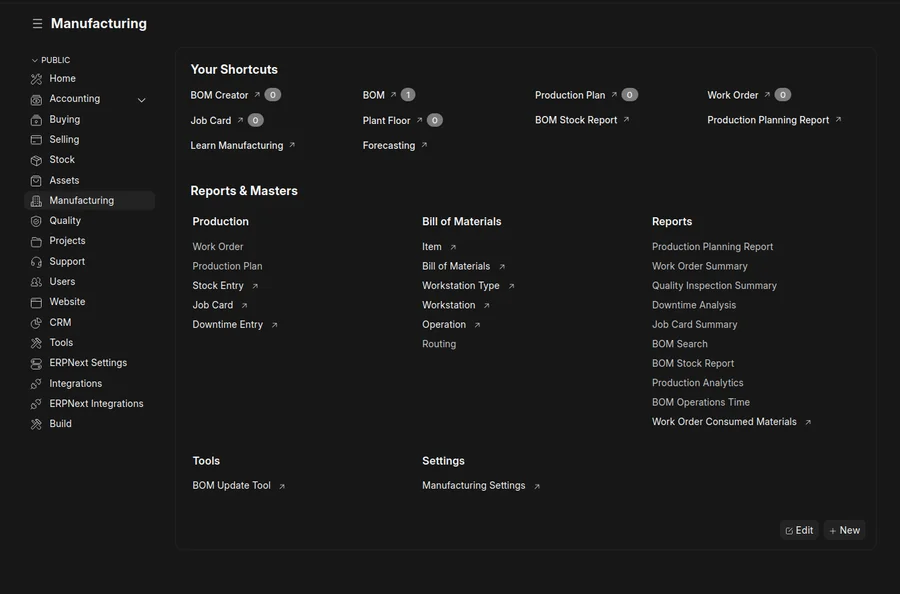The width and height of the screenshot is (900, 594).
Task: Click the Support headset icon
Action: pyautogui.click(x=36, y=262)
